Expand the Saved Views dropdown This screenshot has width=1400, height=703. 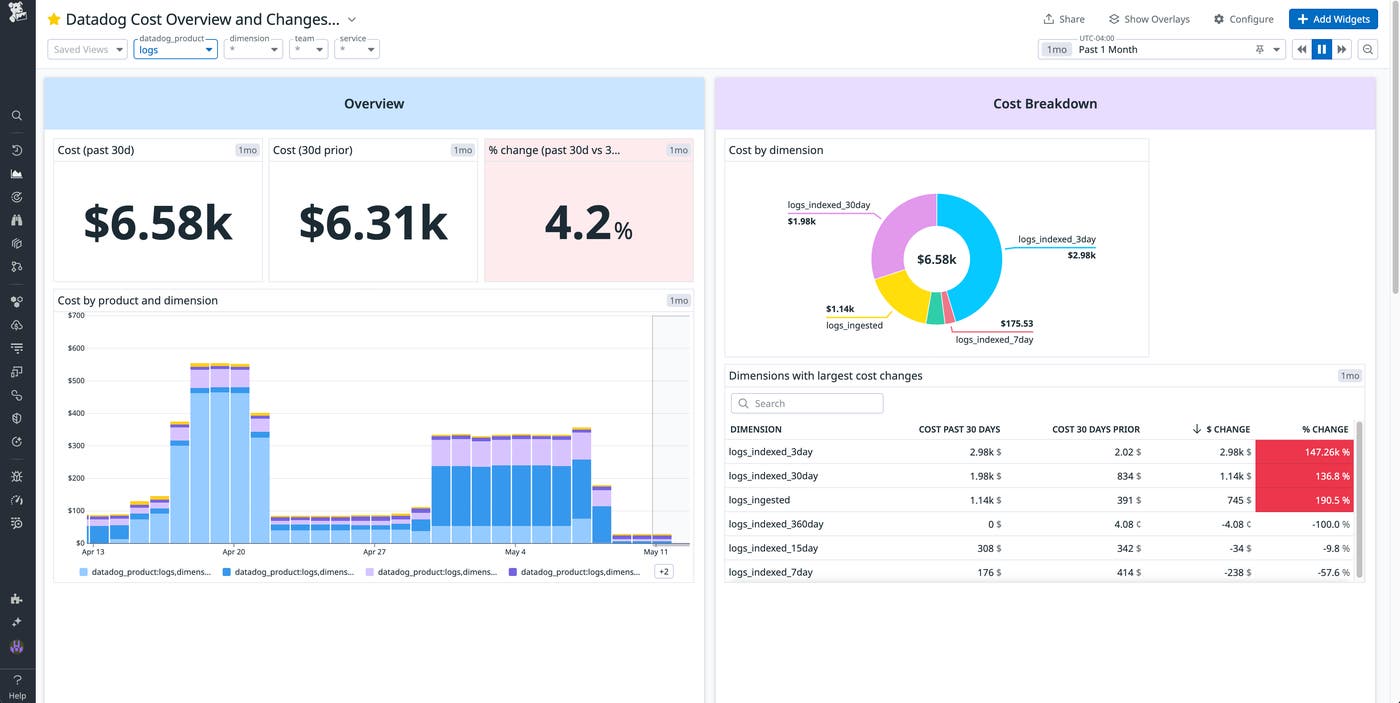tap(87, 49)
